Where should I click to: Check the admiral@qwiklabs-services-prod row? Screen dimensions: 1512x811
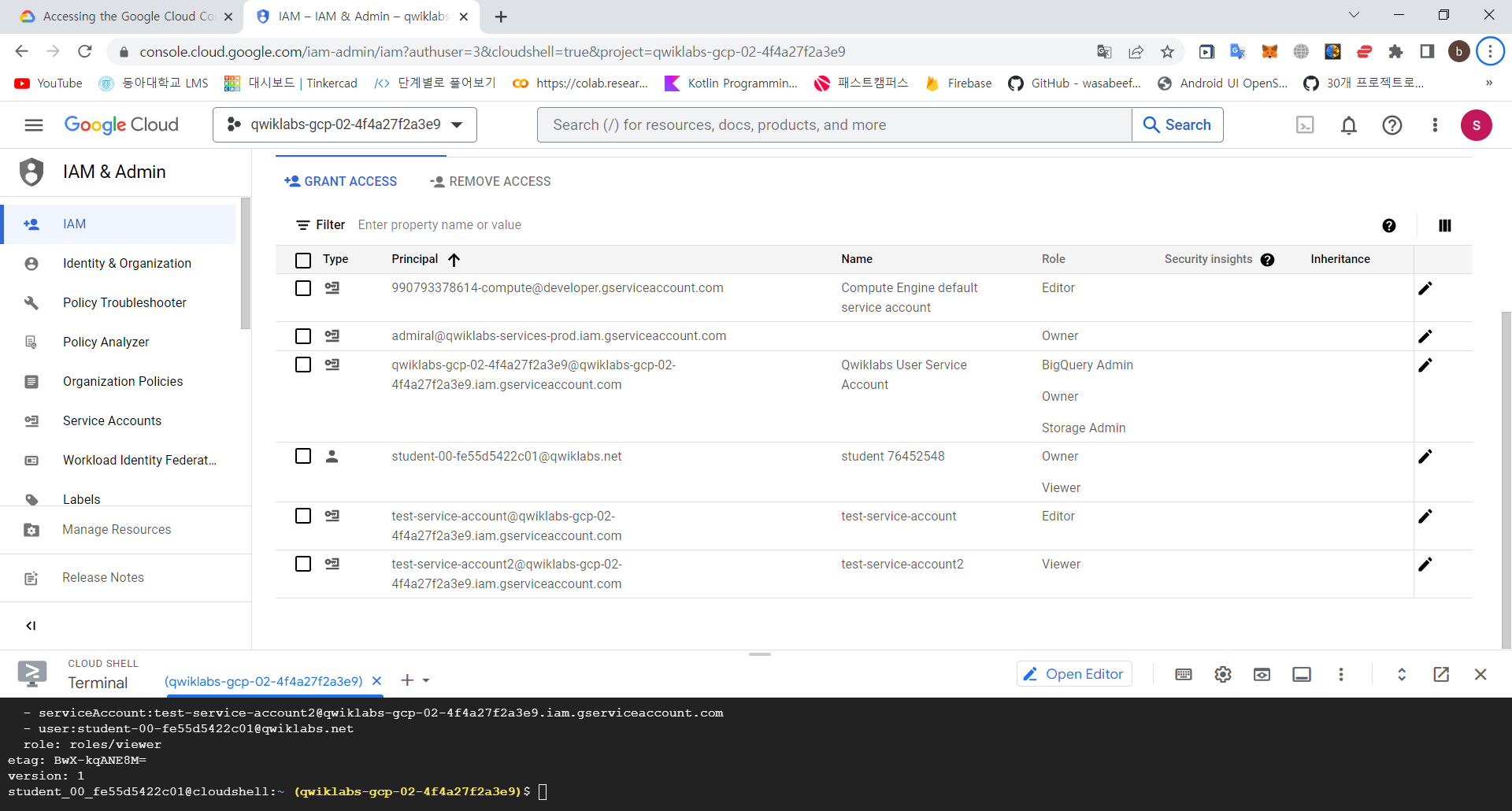(303, 336)
